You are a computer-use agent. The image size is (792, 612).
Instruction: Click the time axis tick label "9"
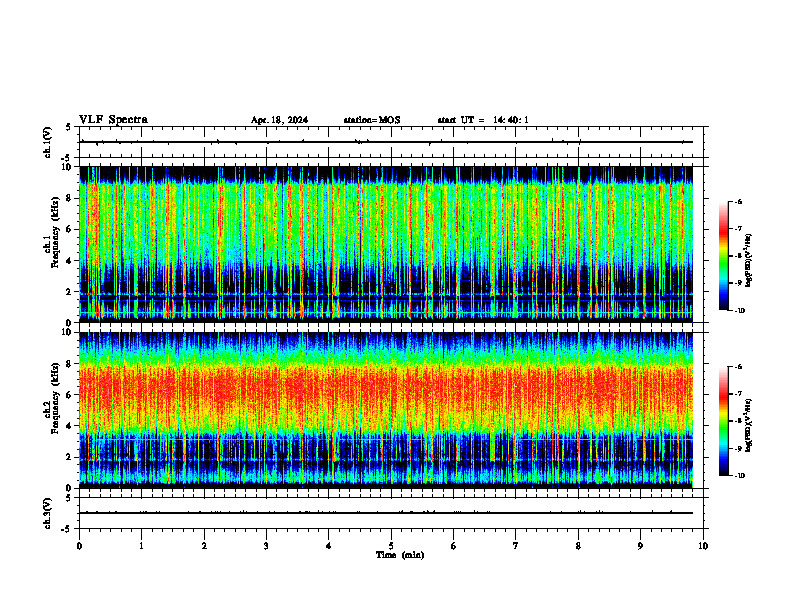(x=640, y=546)
